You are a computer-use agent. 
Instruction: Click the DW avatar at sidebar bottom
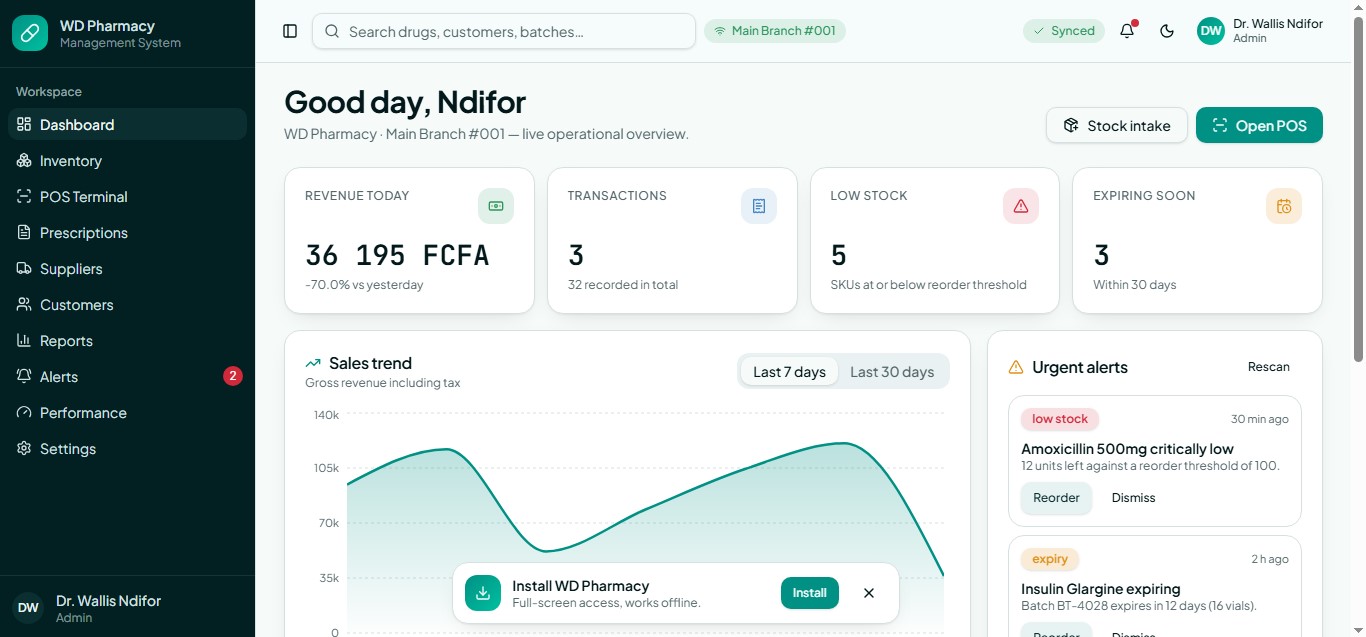coord(28,607)
